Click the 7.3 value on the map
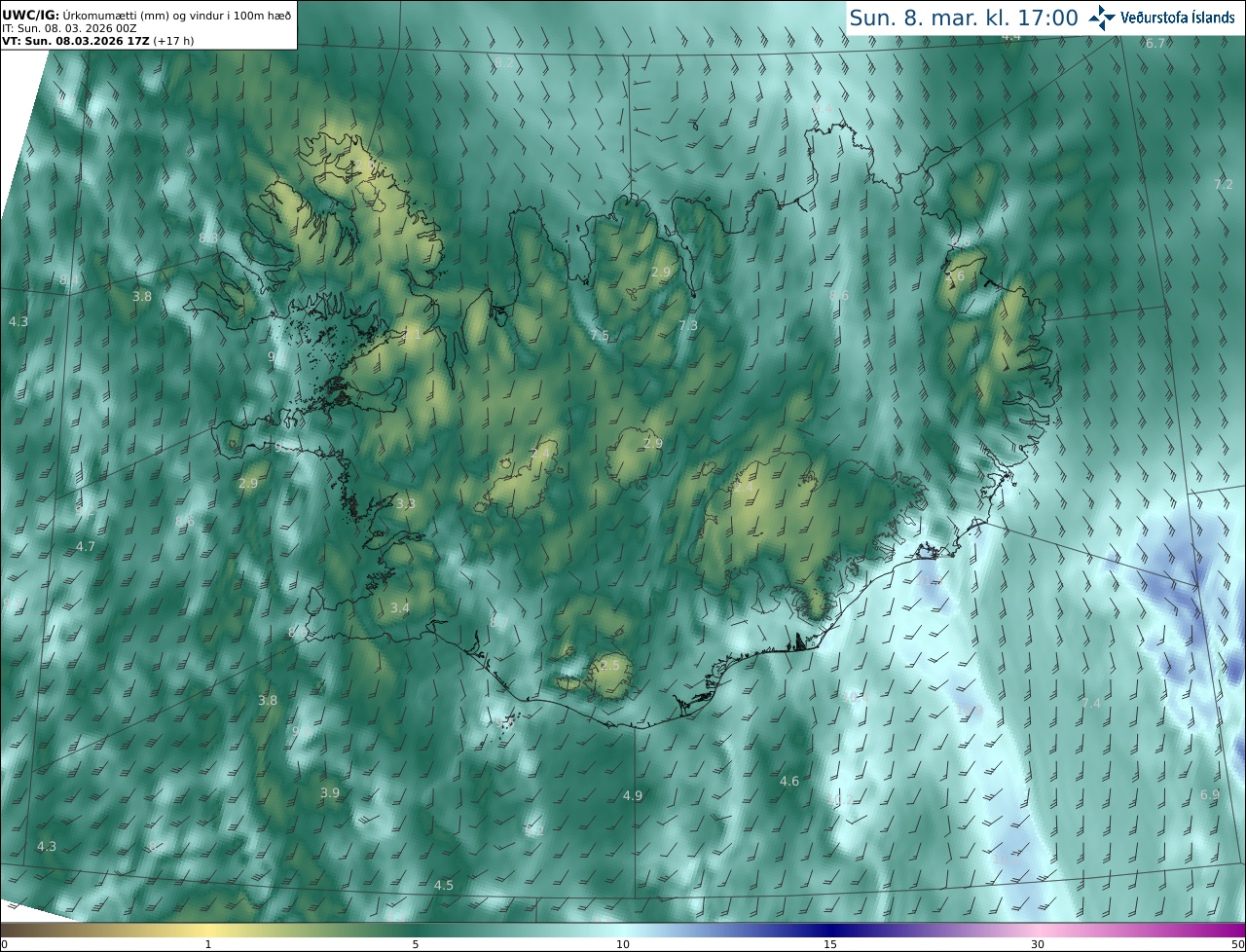 688,326
